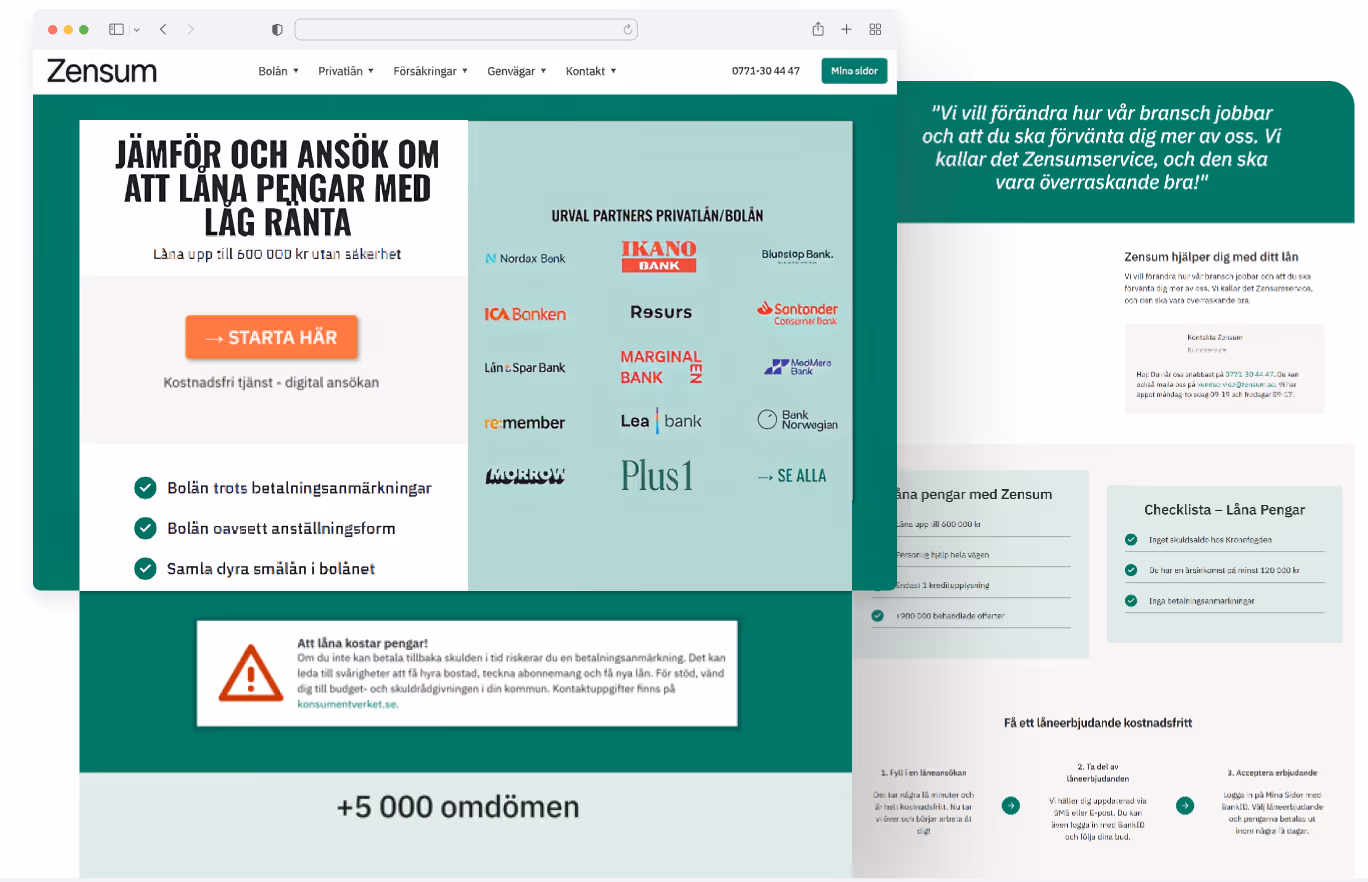Expand the Bolån menu
The width and height of the screenshot is (1368, 882).
coord(279,71)
